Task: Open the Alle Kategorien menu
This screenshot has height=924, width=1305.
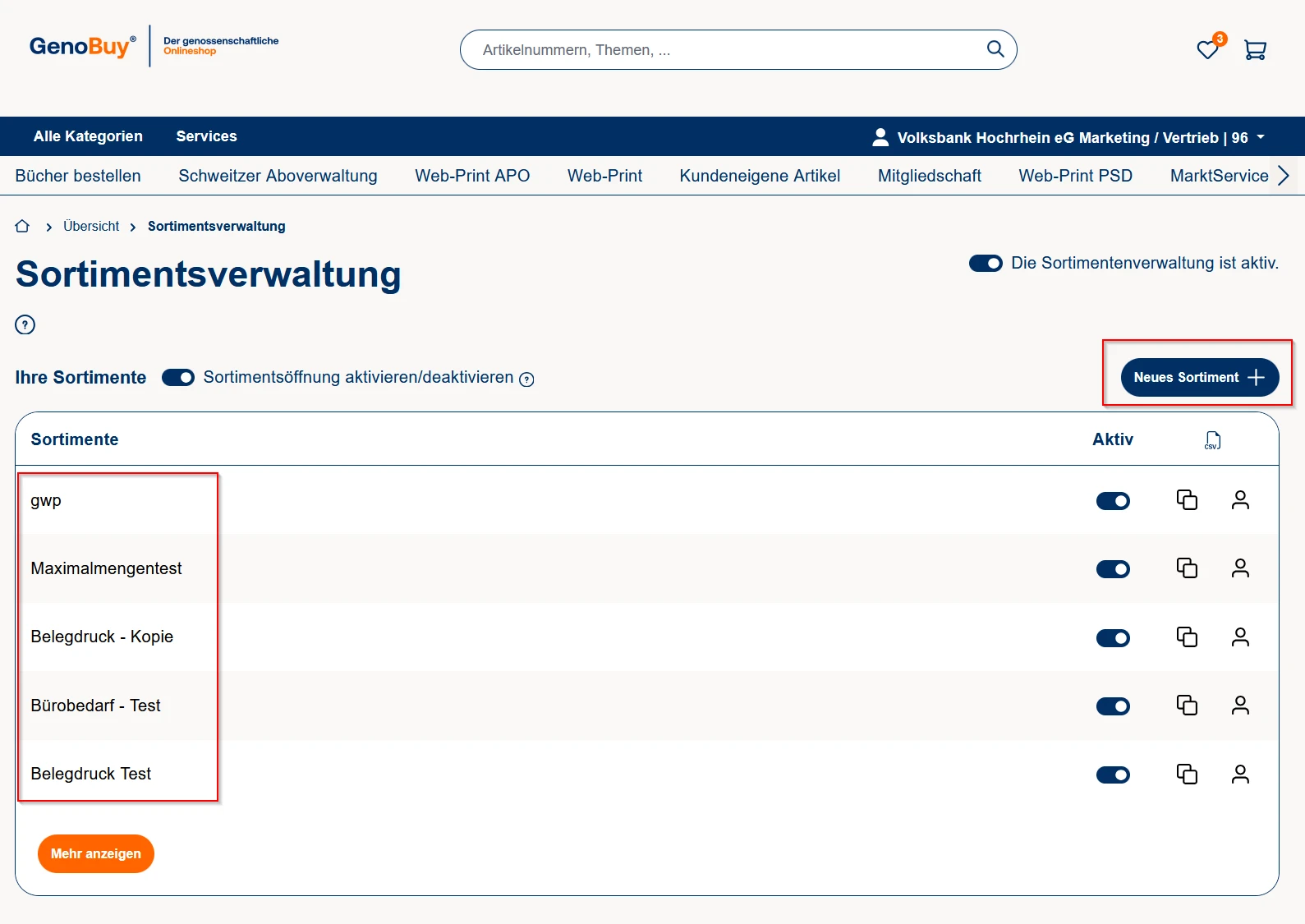Action: pos(88,136)
